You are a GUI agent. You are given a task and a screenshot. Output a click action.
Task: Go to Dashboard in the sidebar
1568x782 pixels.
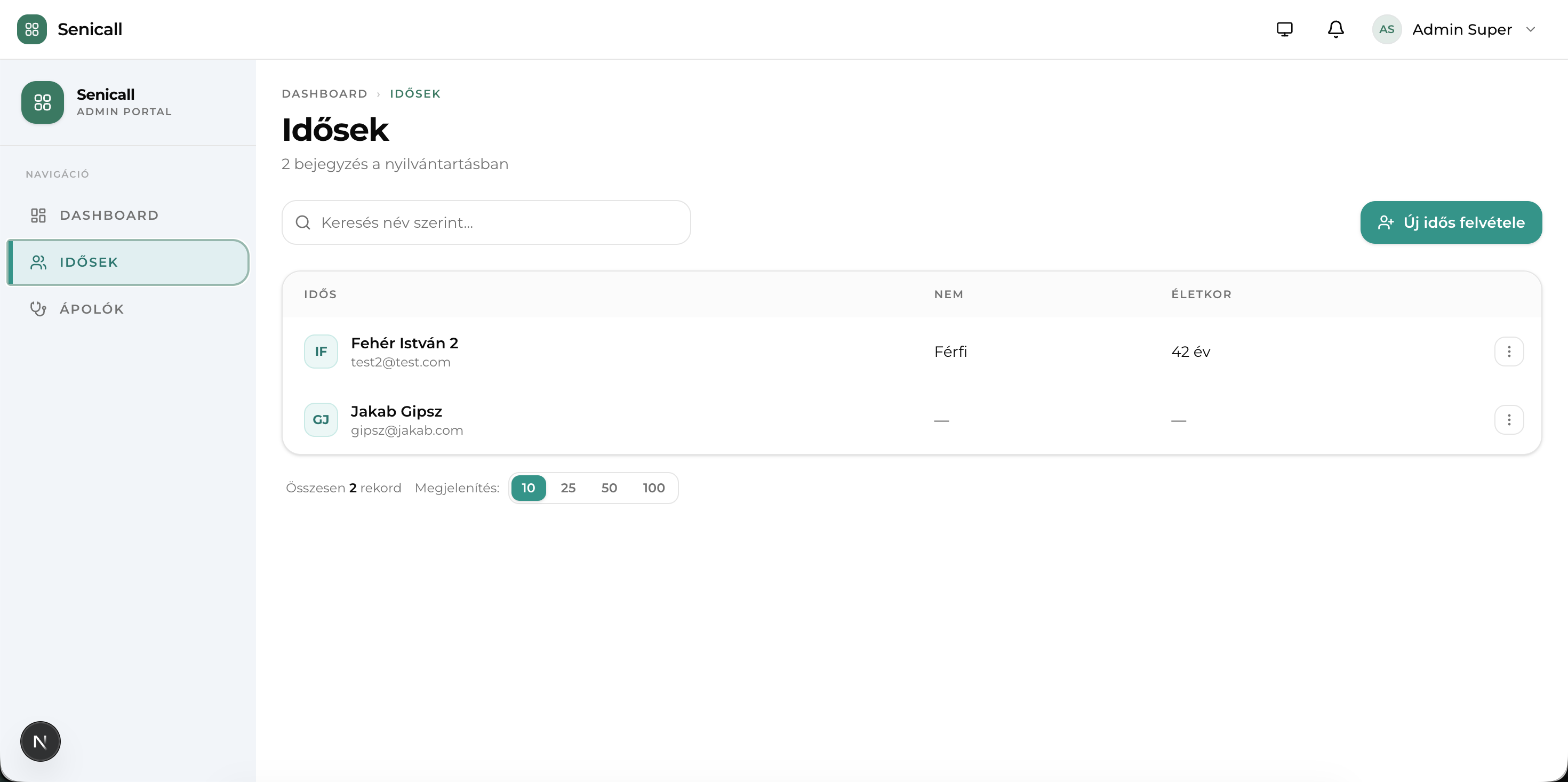(128, 215)
